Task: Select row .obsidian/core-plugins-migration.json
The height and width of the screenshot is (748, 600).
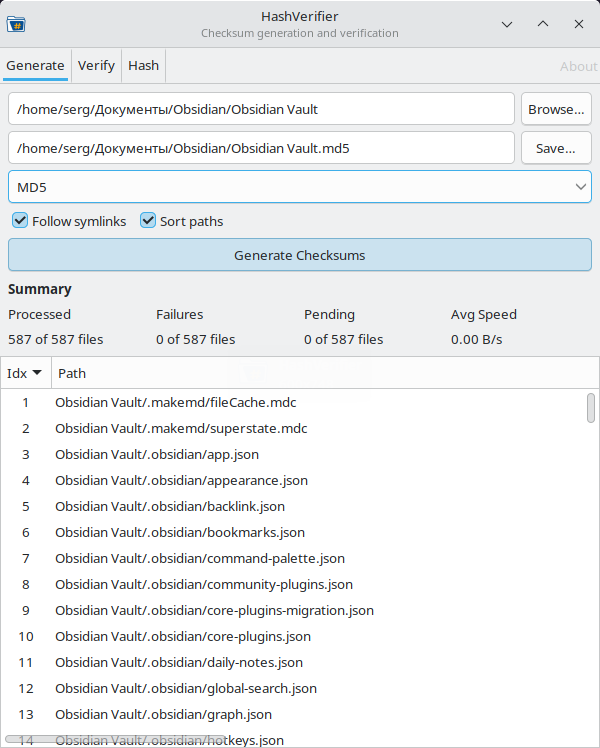Action: pyautogui.click(x=294, y=610)
